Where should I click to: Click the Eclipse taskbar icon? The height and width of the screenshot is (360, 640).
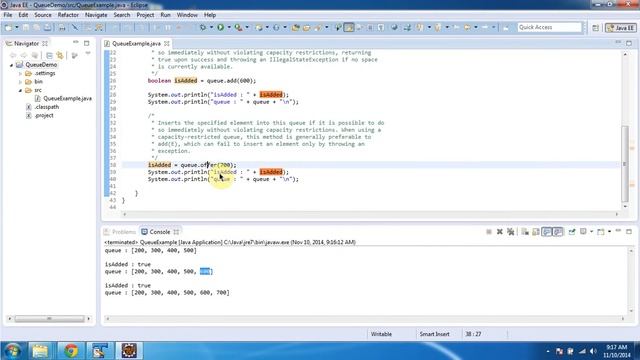[129, 351]
